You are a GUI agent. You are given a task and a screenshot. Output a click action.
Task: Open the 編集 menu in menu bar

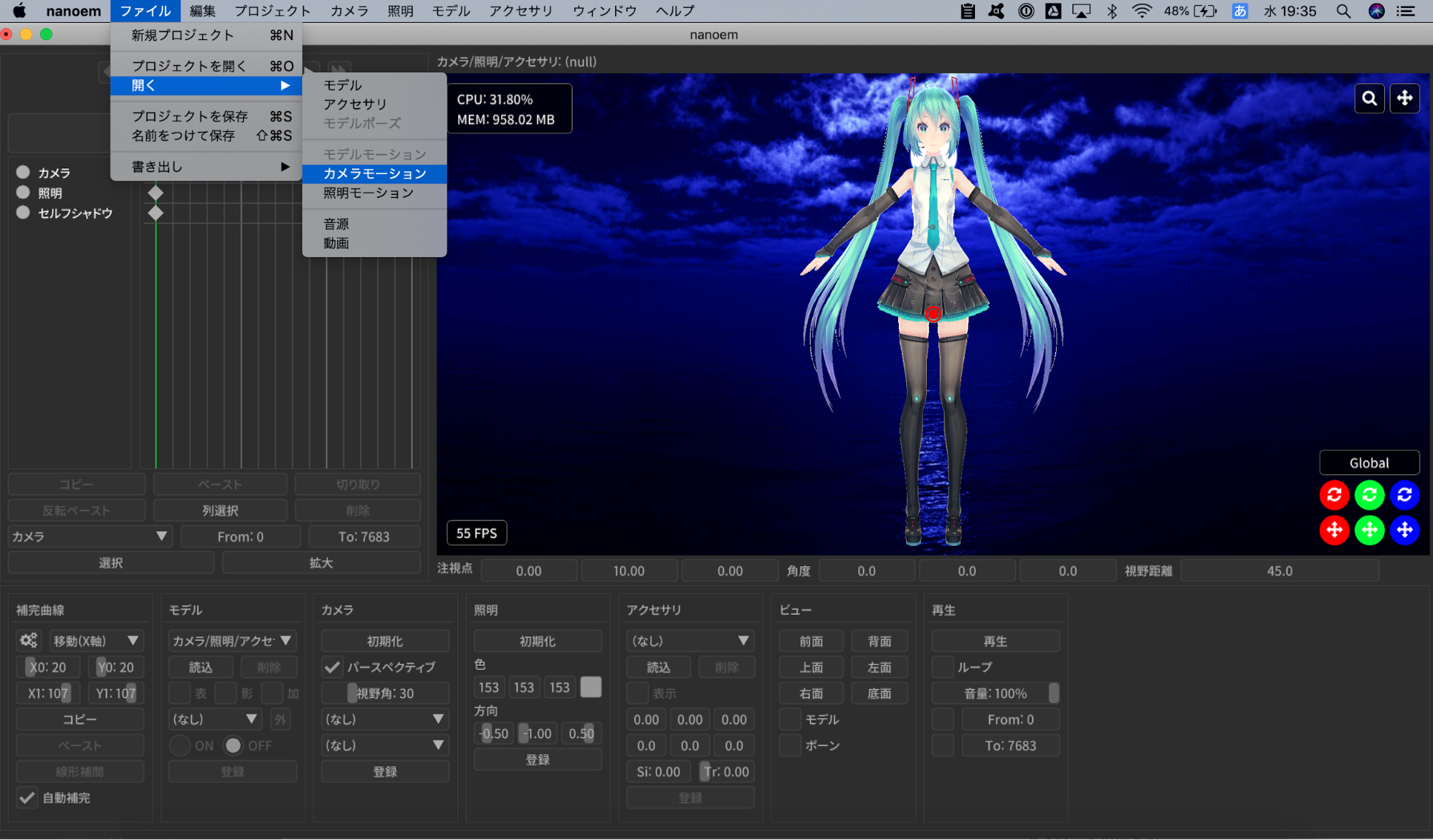pyautogui.click(x=202, y=11)
